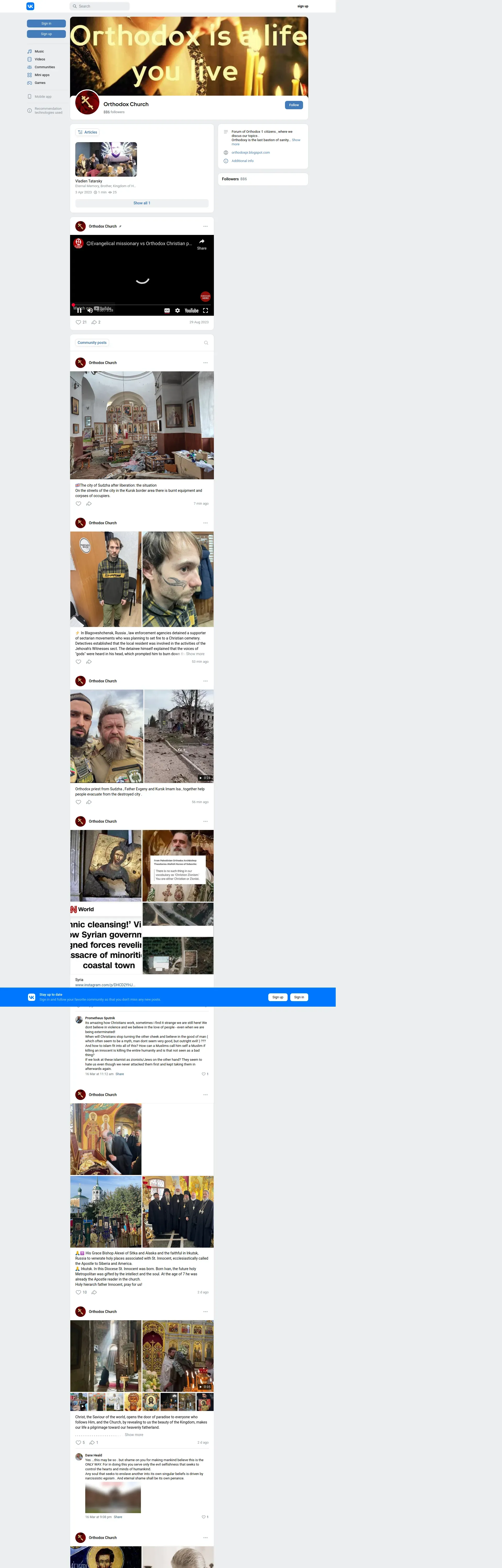Screen dimensions: 502x1568
Task: Enter fullscreen on the video
Action: (205, 310)
